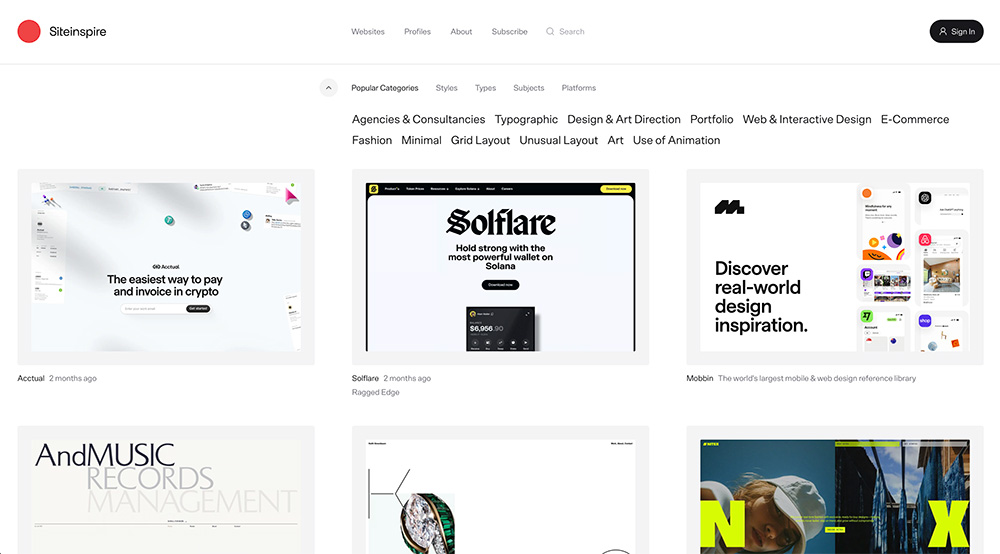Screen dimensions: 1000x554
Task: Switch to the Styles tab
Action: 446,88
